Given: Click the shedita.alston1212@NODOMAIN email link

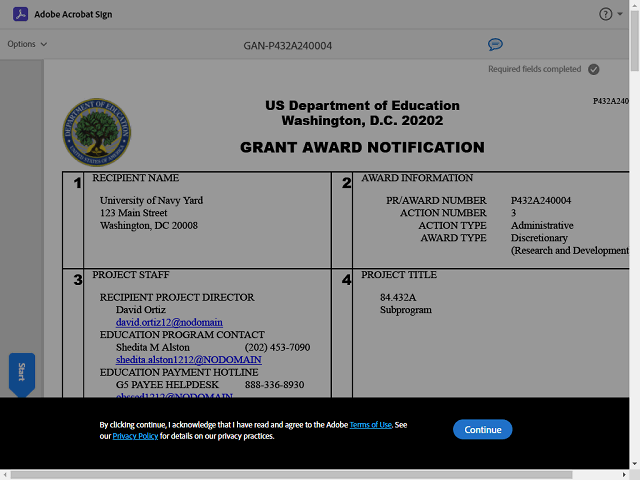Looking at the screenshot, I should coord(189,360).
